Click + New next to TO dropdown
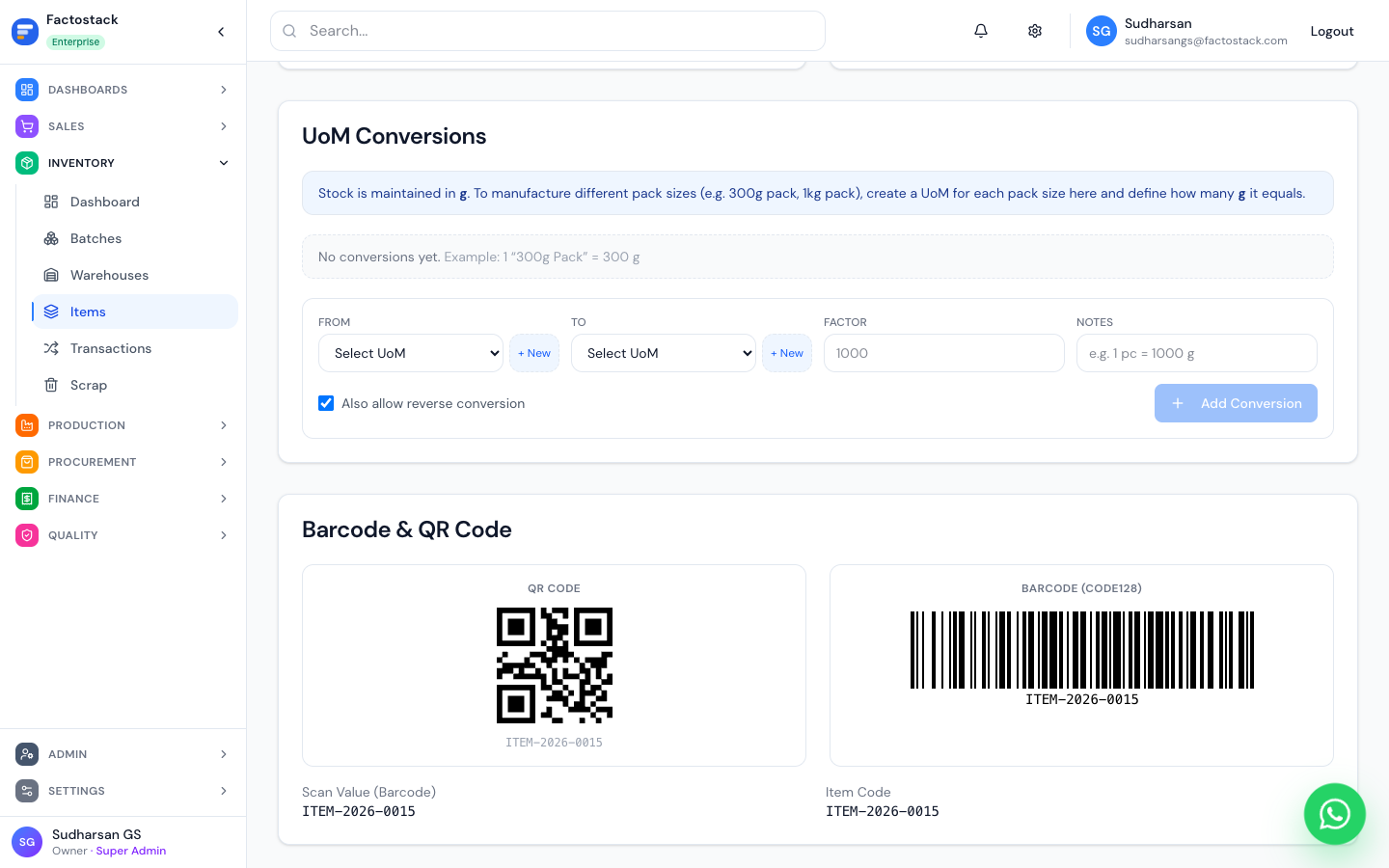Image resolution: width=1389 pixels, height=868 pixels. [x=787, y=353]
